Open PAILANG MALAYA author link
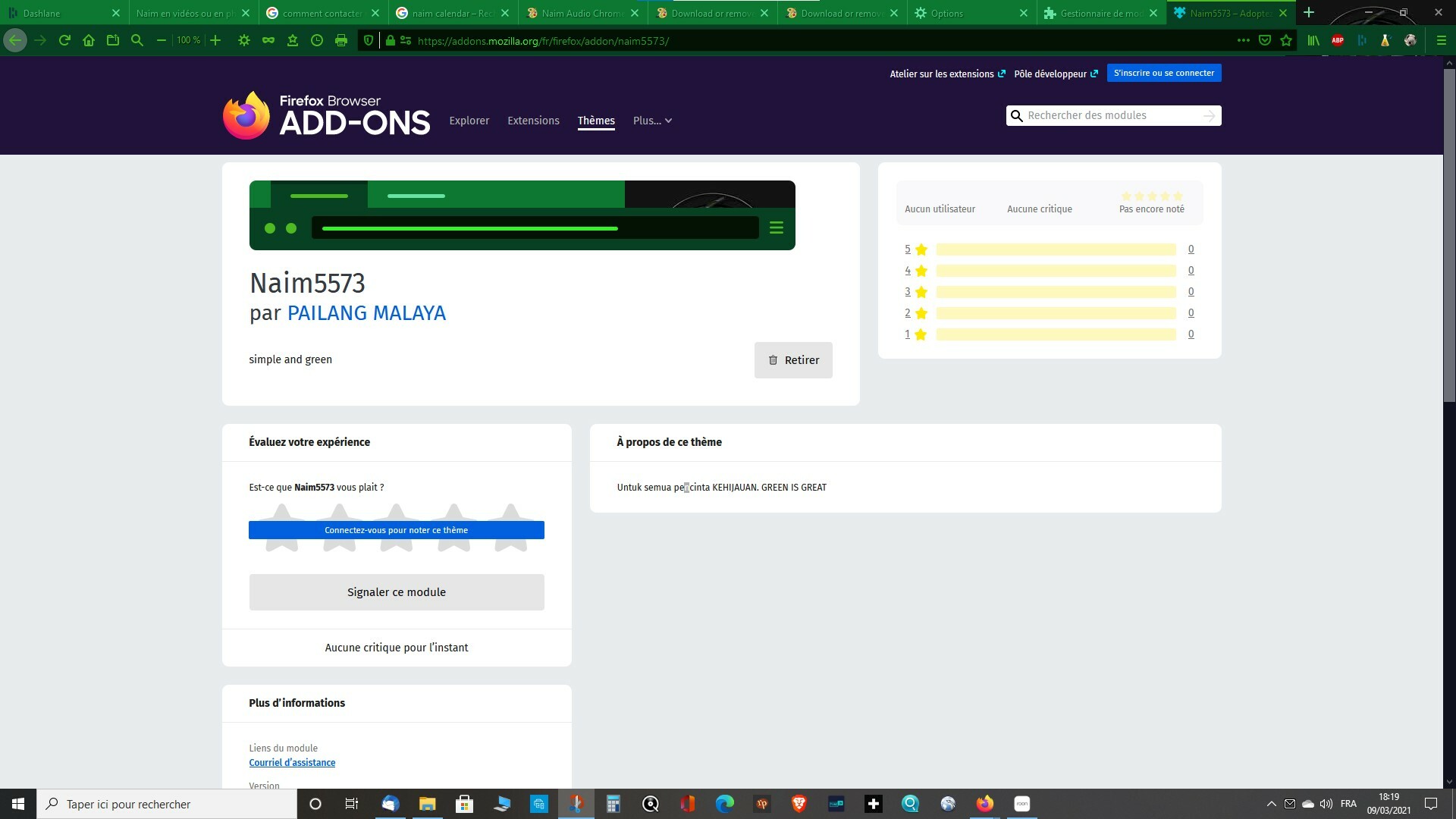Image resolution: width=1456 pixels, height=819 pixels. tap(366, 313)
